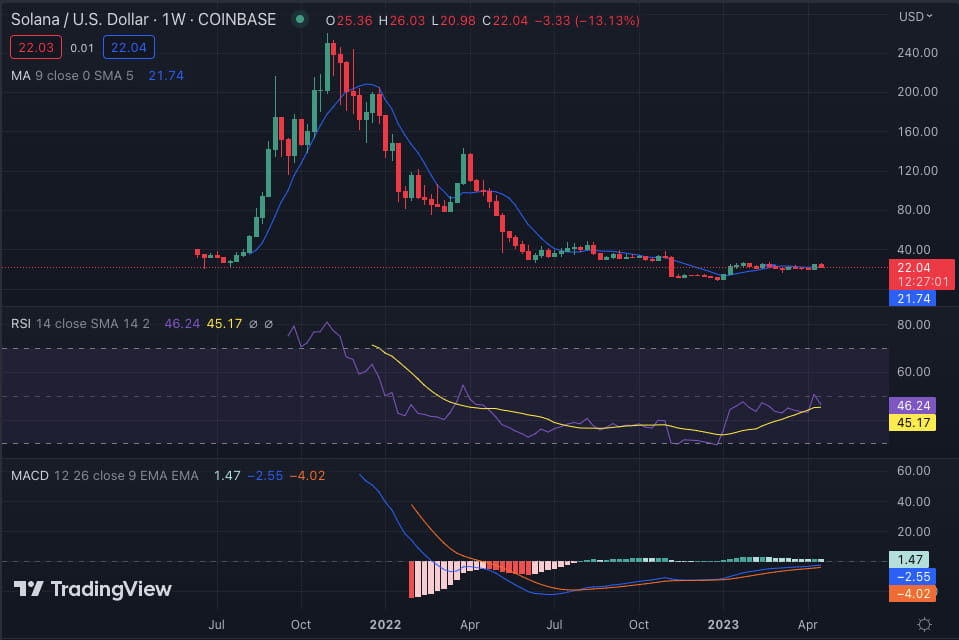Image resolution: width=959 pixels, height=640 pixels.
Task: Select the RSI 14 close indicator legend
Action: 80,324
